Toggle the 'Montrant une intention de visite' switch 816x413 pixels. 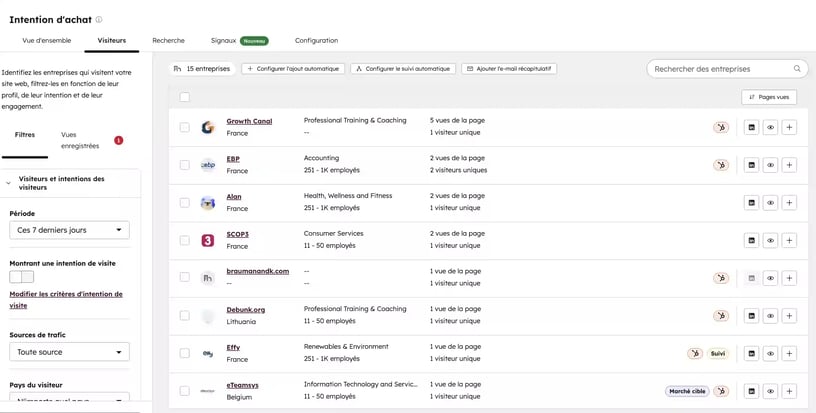pyautogui.click(x=22, y=277)
